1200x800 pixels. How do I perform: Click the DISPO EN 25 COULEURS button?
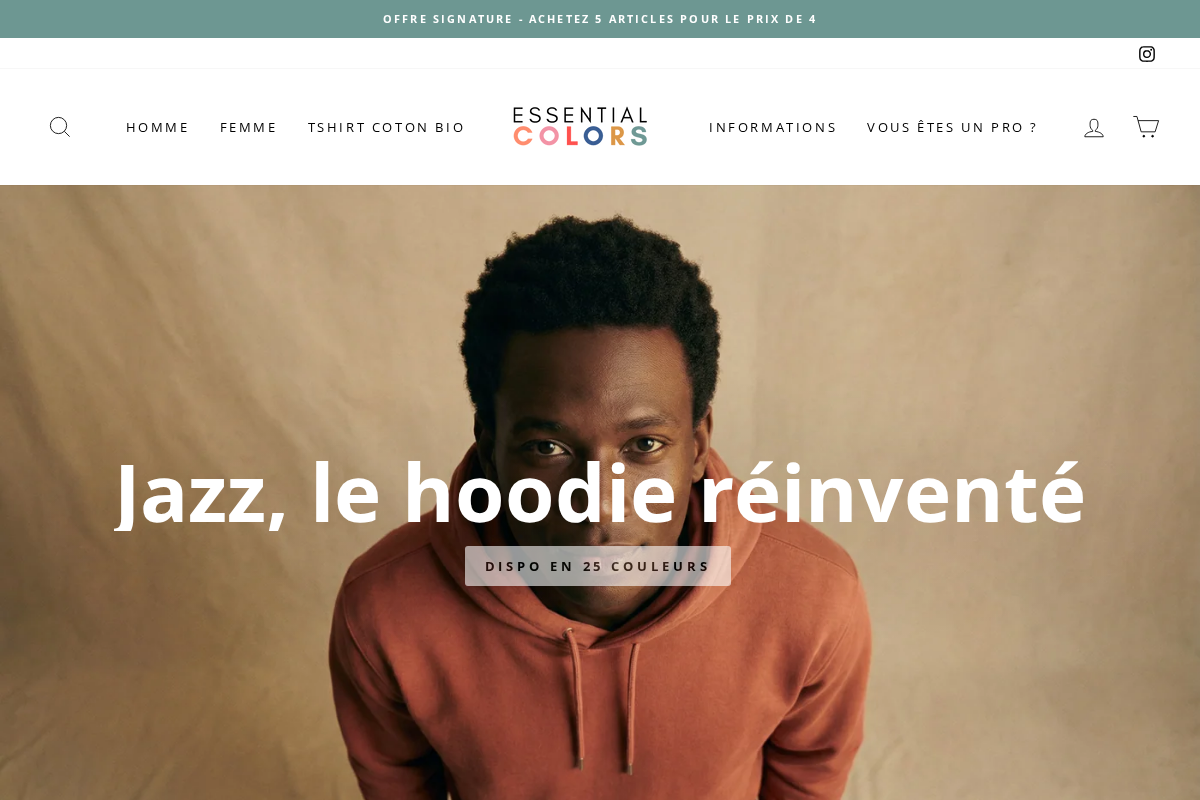click(x=598, y=566)
